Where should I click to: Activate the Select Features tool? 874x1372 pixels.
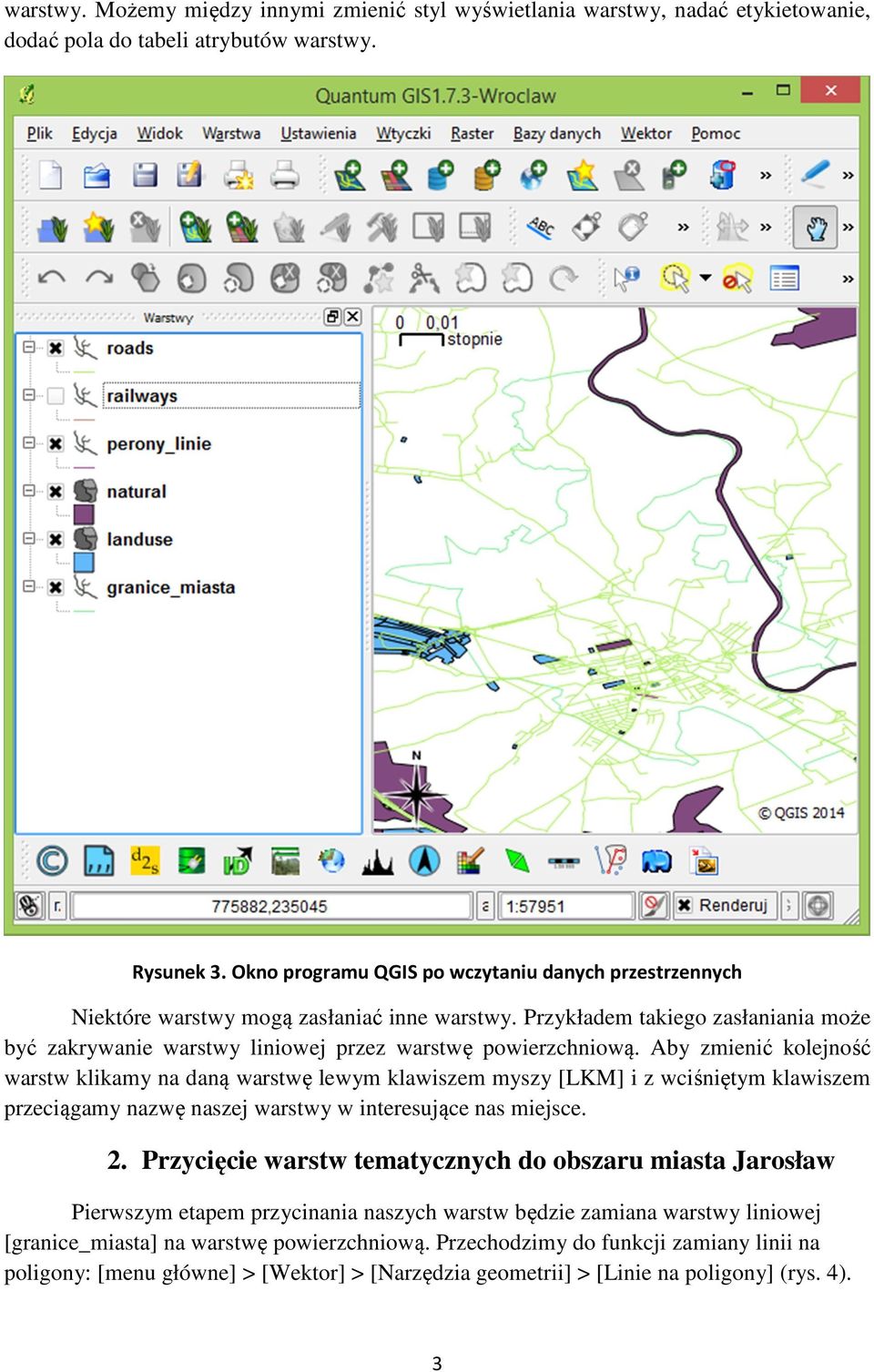click(x=676, y=278)
